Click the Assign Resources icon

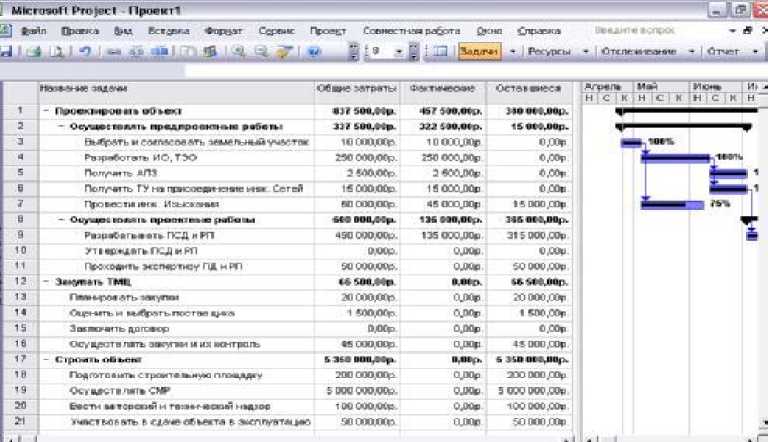coord(210,51)
